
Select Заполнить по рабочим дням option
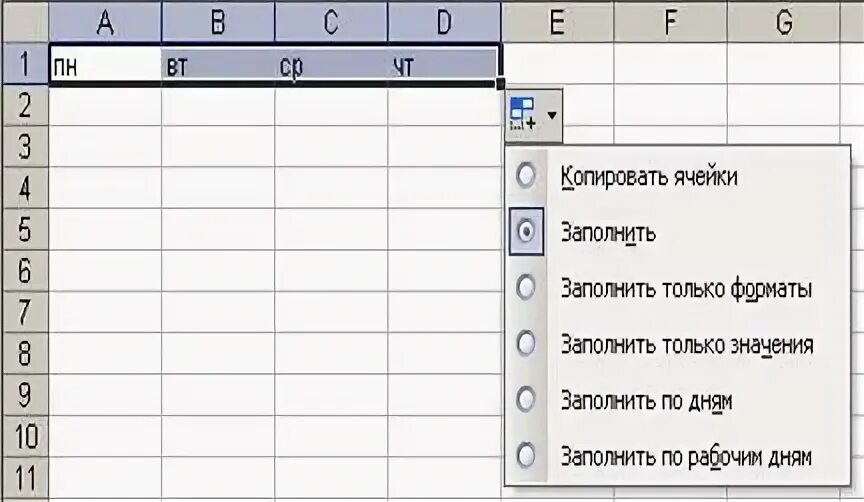(x=686, y=457)
